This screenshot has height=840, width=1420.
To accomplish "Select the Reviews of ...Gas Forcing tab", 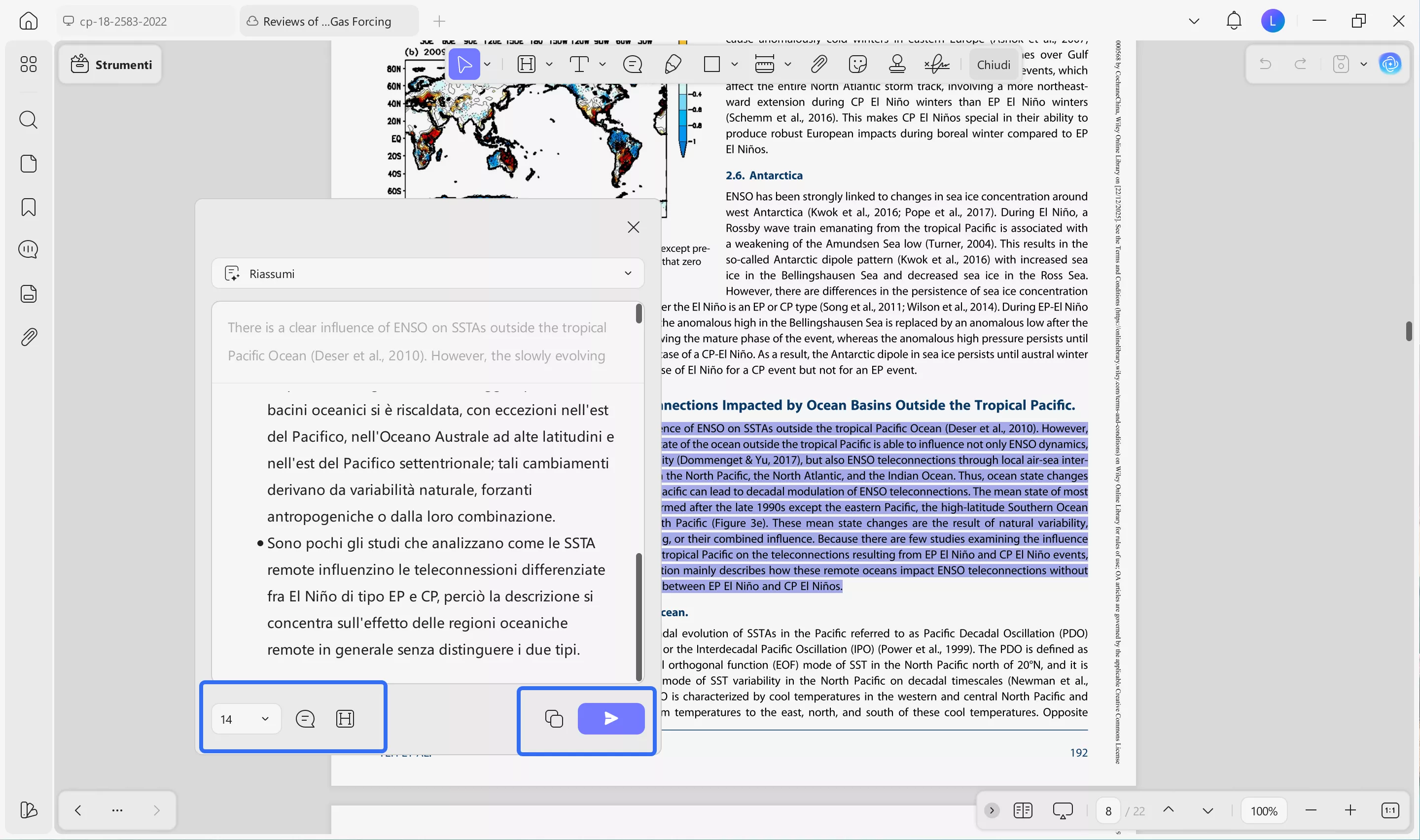I will pyautogui.click(x=327, y=22).
